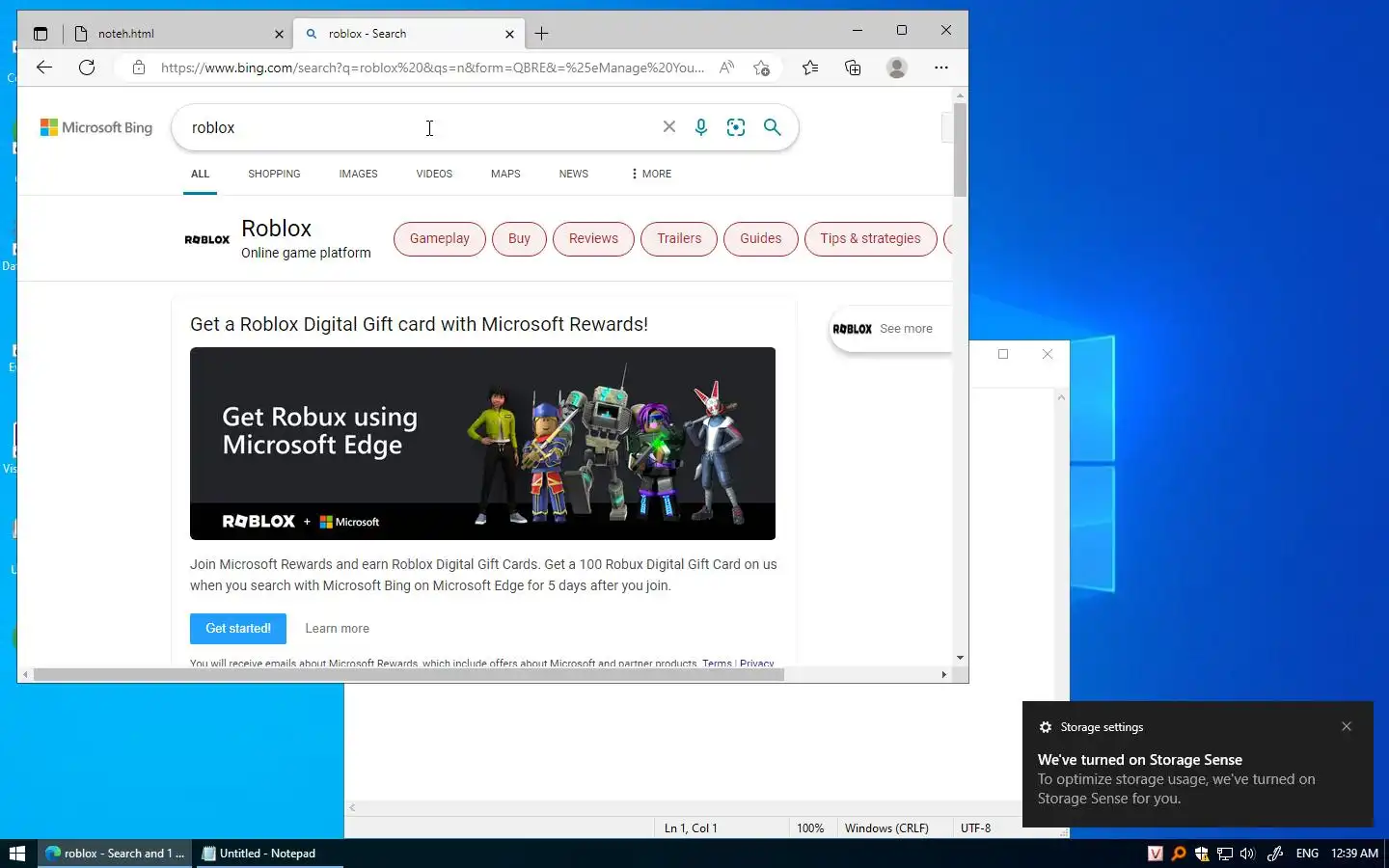Open the Windows Start menu

point(17,854)
